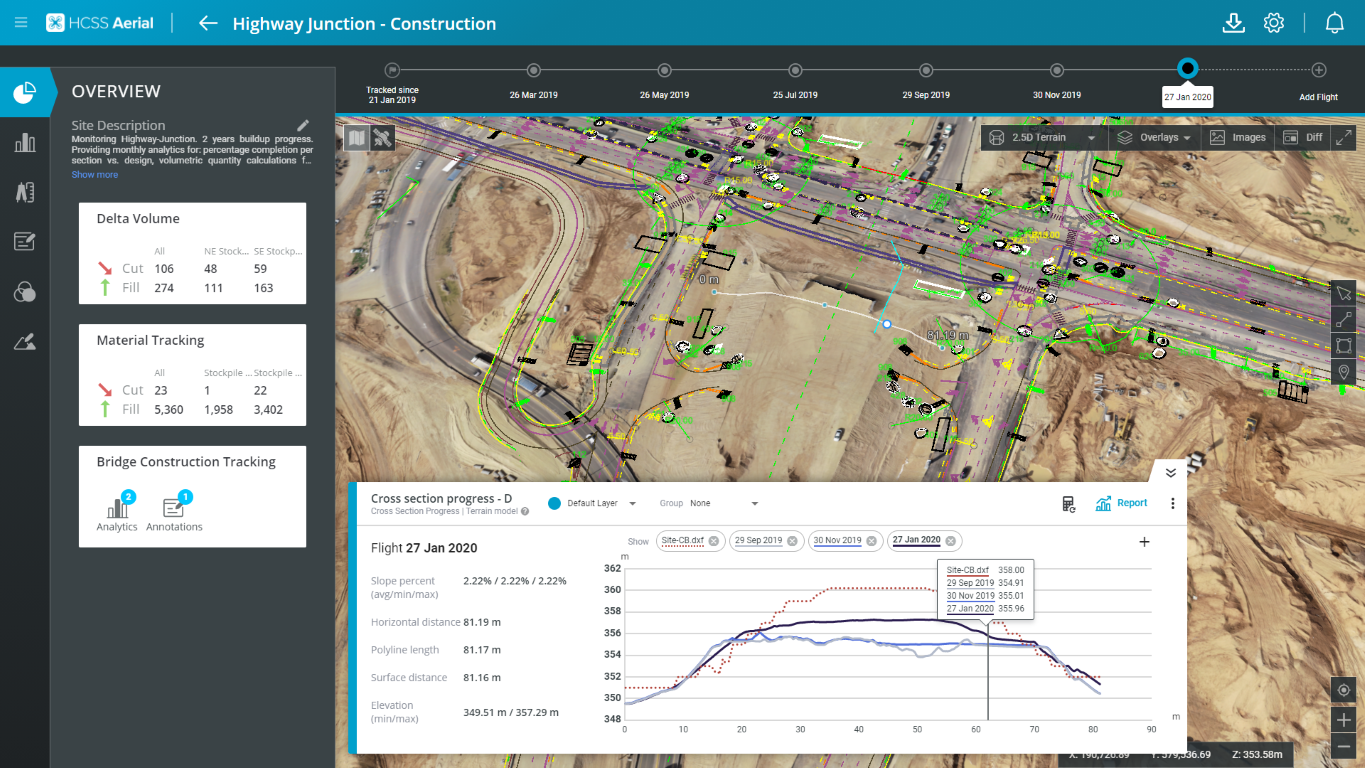Viewport: 1365px width, 768px height.
Task: Remove 29 Sep 2019 chip from chart
Action: [x=792, y=541]
